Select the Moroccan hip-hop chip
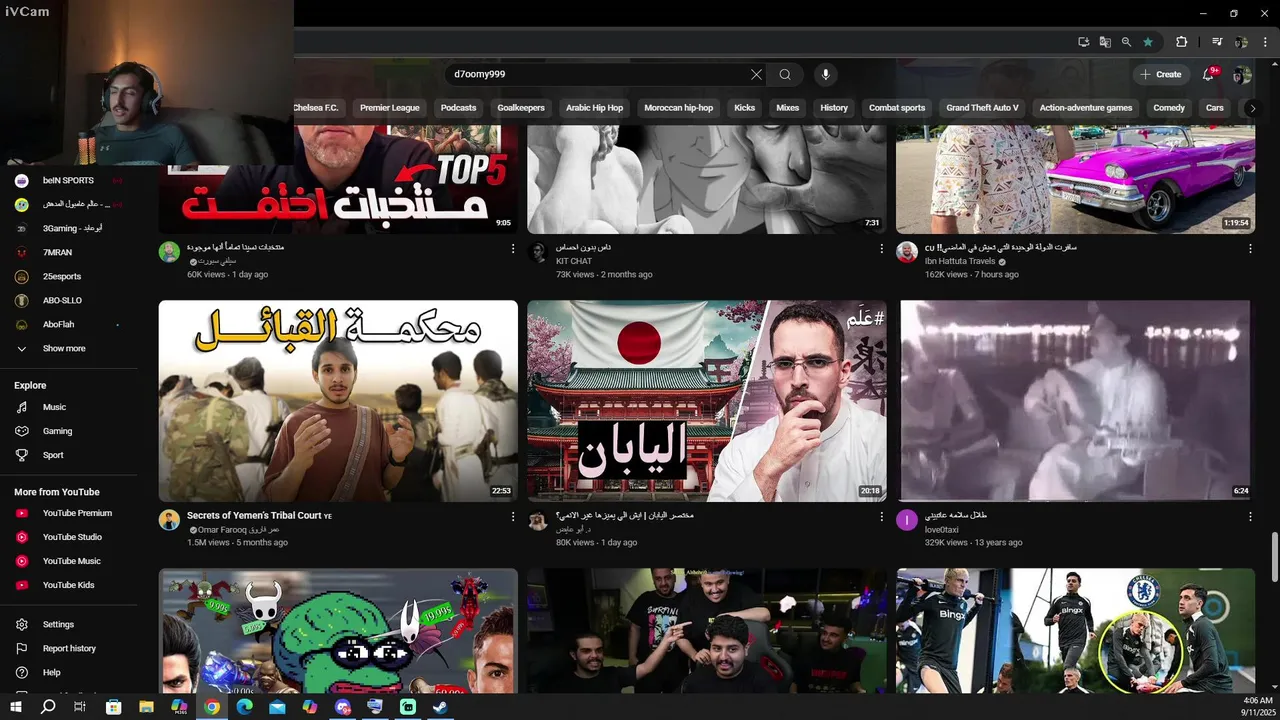The image size is (1280, 720). point(679,108)
